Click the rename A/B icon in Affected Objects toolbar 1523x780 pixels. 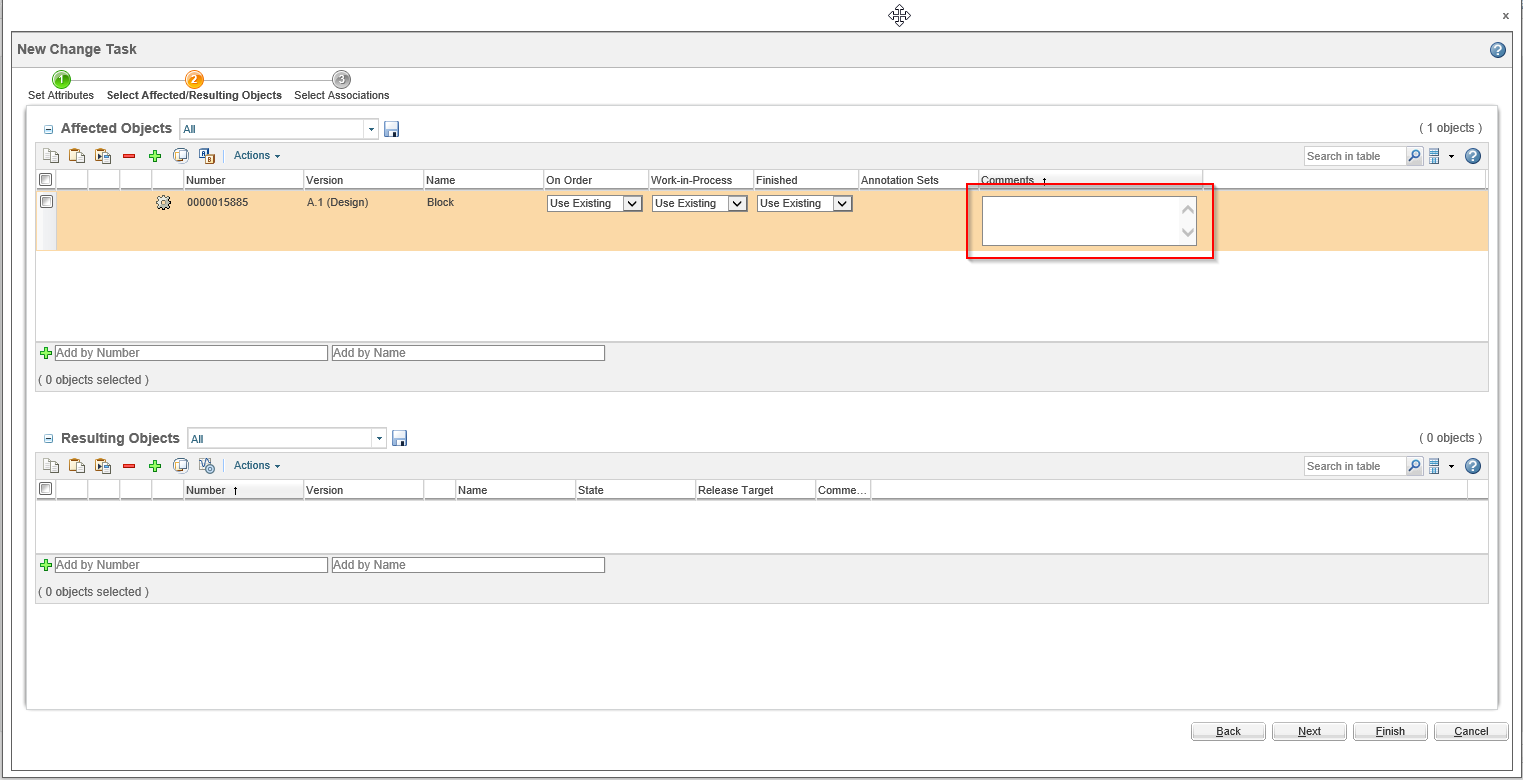pos(207,155)
